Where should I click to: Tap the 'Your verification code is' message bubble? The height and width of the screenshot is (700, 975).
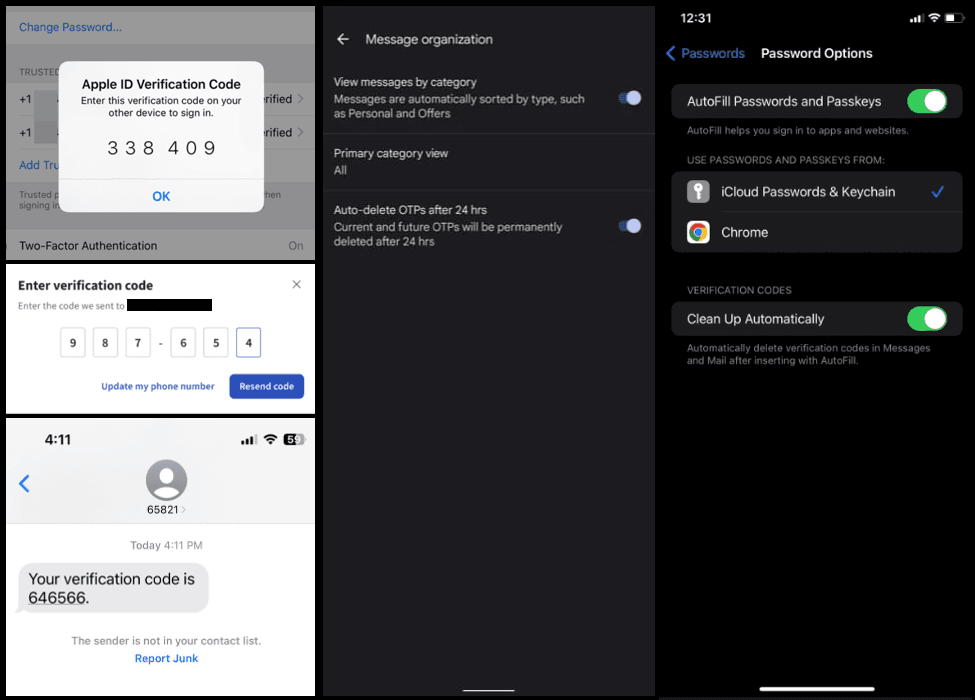click(113, 588)
